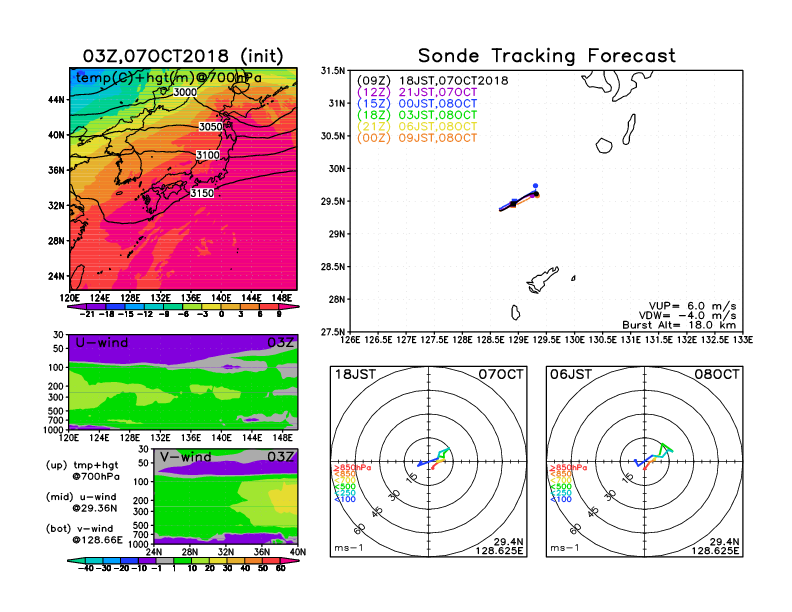Click the "Sonde Tracking Forecast" heading
This screenshot has height=612, width=792.
pyautogui.click(x=547, y=55)
